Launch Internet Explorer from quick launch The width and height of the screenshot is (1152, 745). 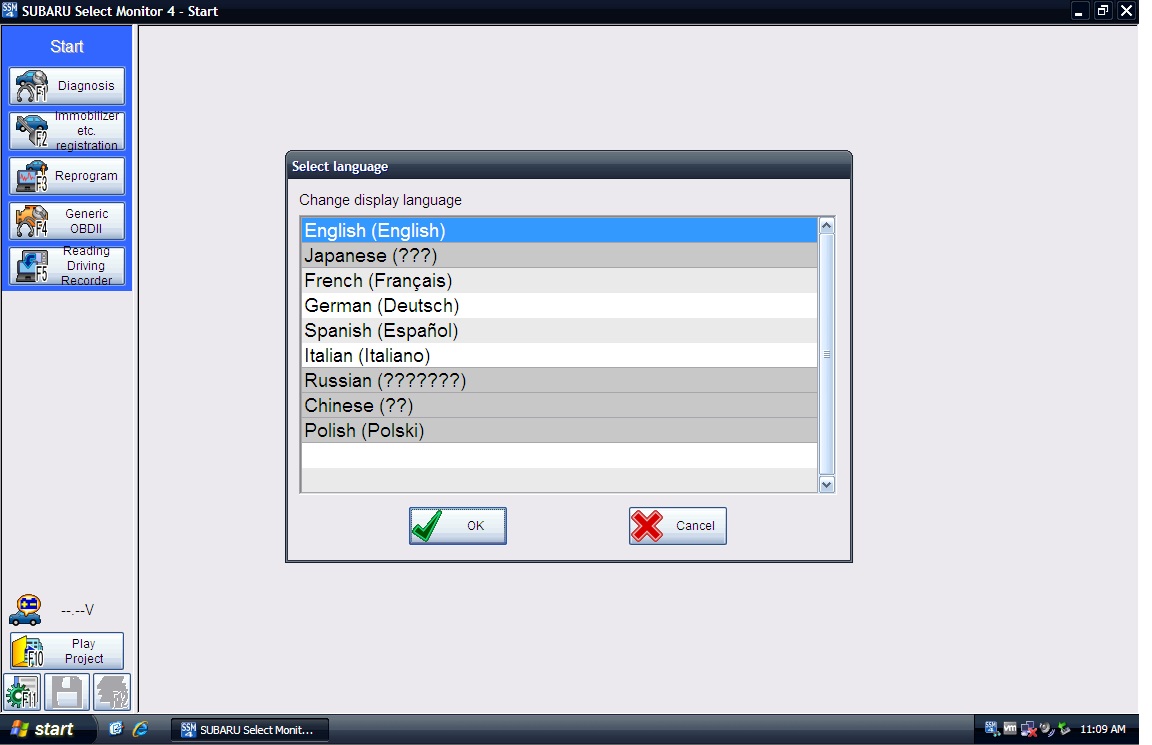140,729
